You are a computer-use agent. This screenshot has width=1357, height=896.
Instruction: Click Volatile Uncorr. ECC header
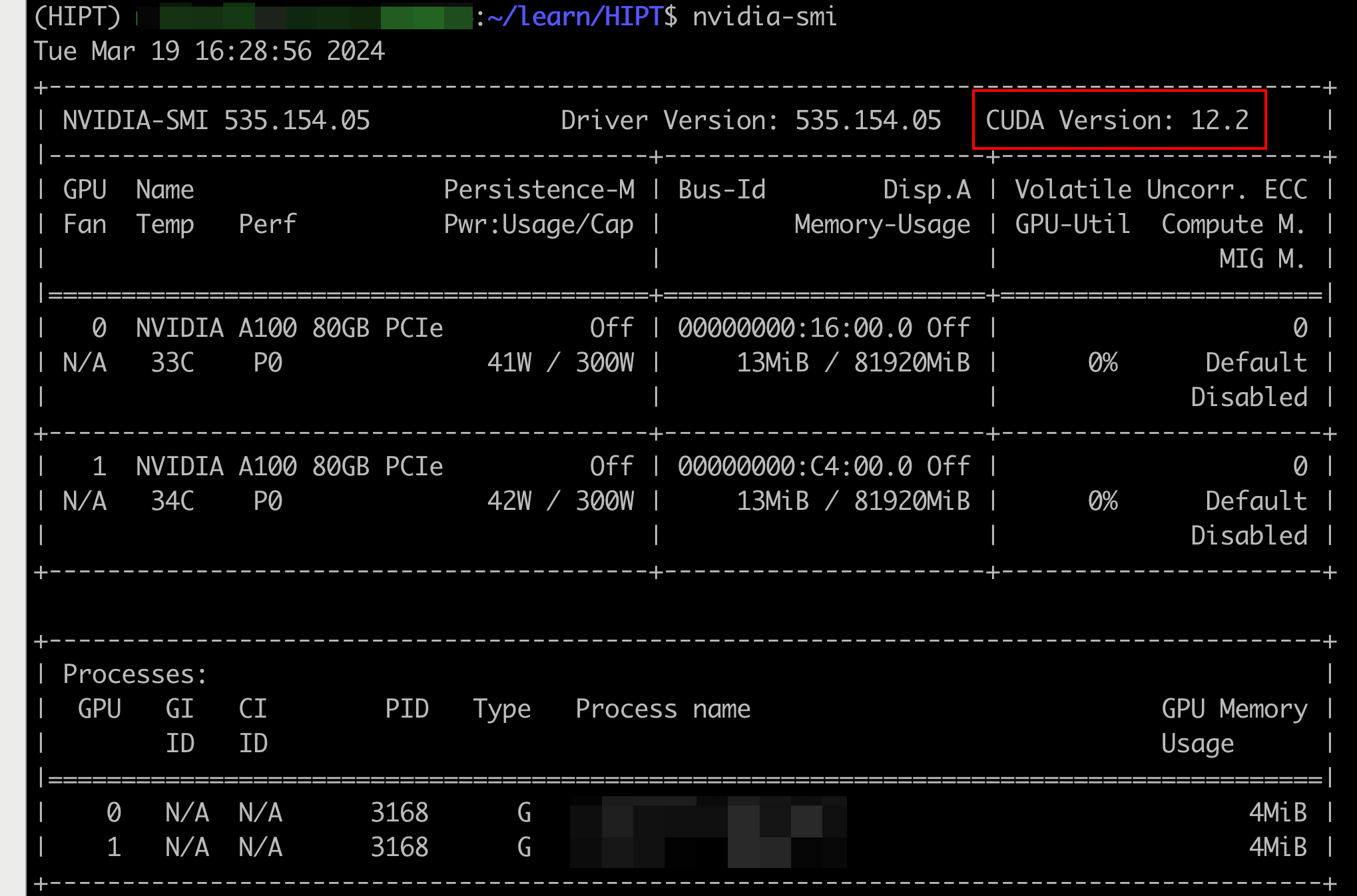(1161, 190)
